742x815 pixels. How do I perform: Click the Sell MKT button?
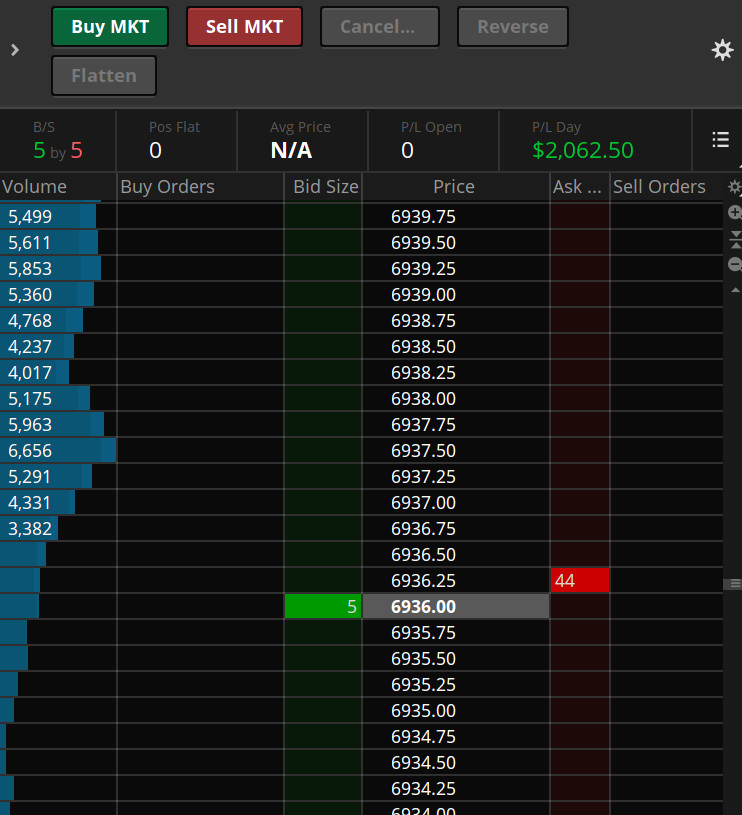pyautogui.click(x=244, y=27)
